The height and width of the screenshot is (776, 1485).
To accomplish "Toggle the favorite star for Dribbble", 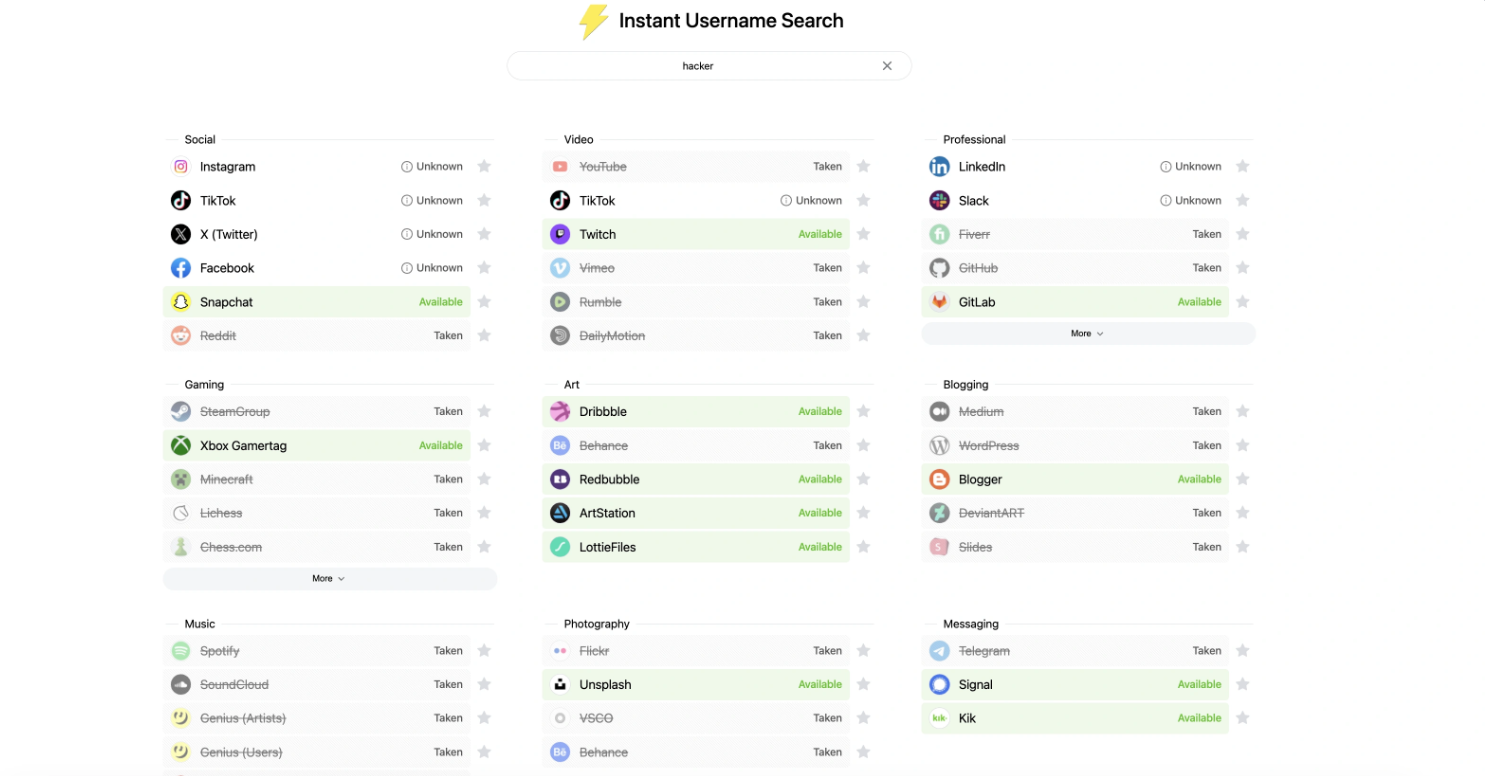I will tap(863, 412).
